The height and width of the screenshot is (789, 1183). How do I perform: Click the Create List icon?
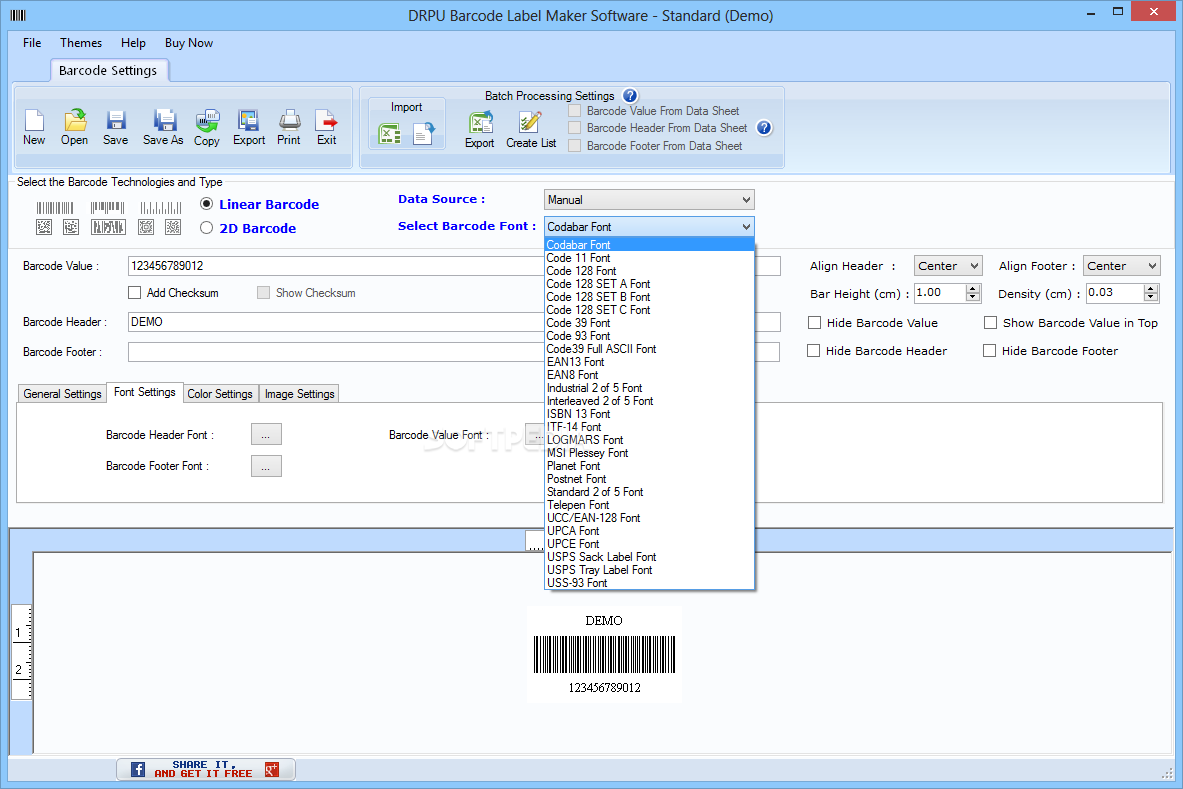pyautogui.click(x=530, y=122)
